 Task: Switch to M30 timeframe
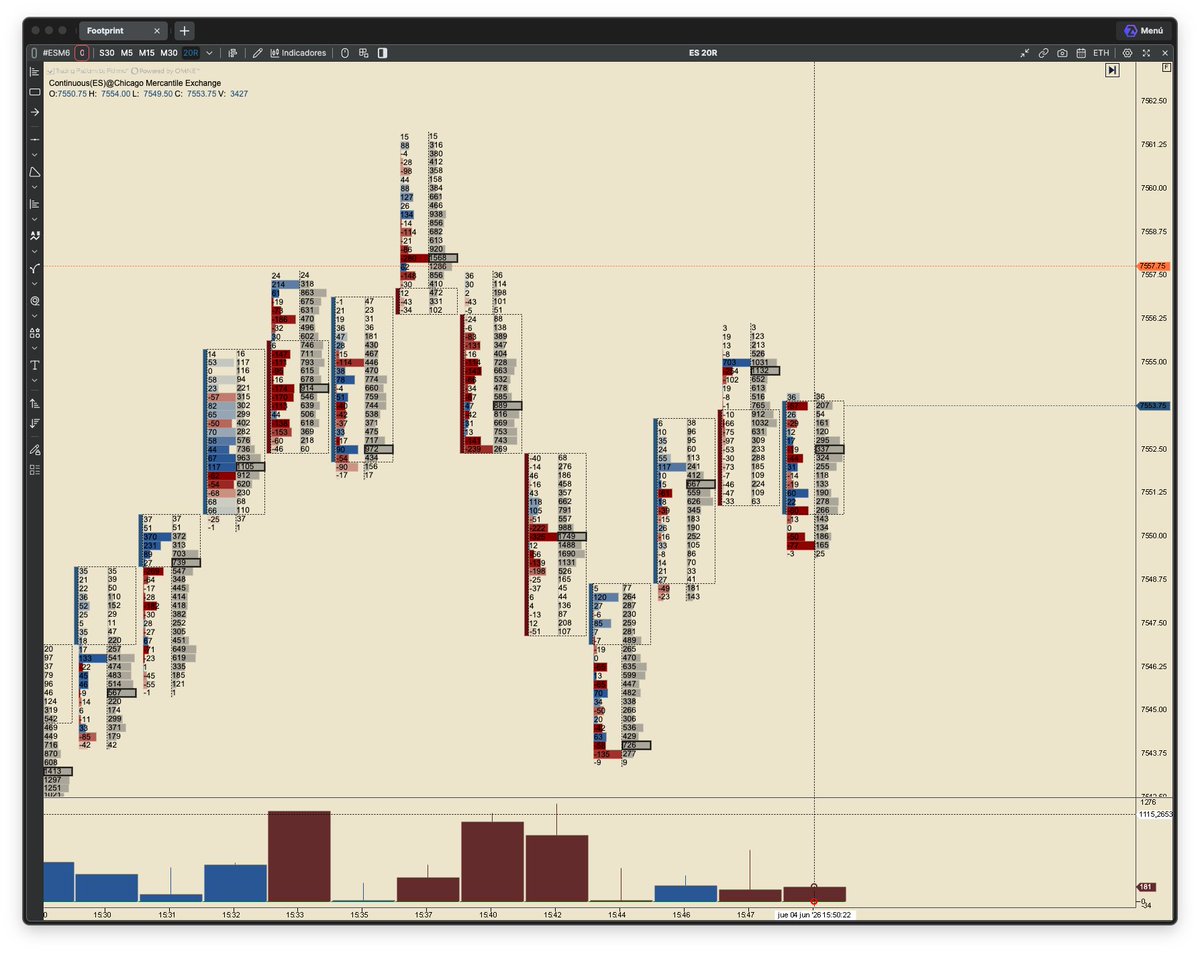click(x=169, y=53)
